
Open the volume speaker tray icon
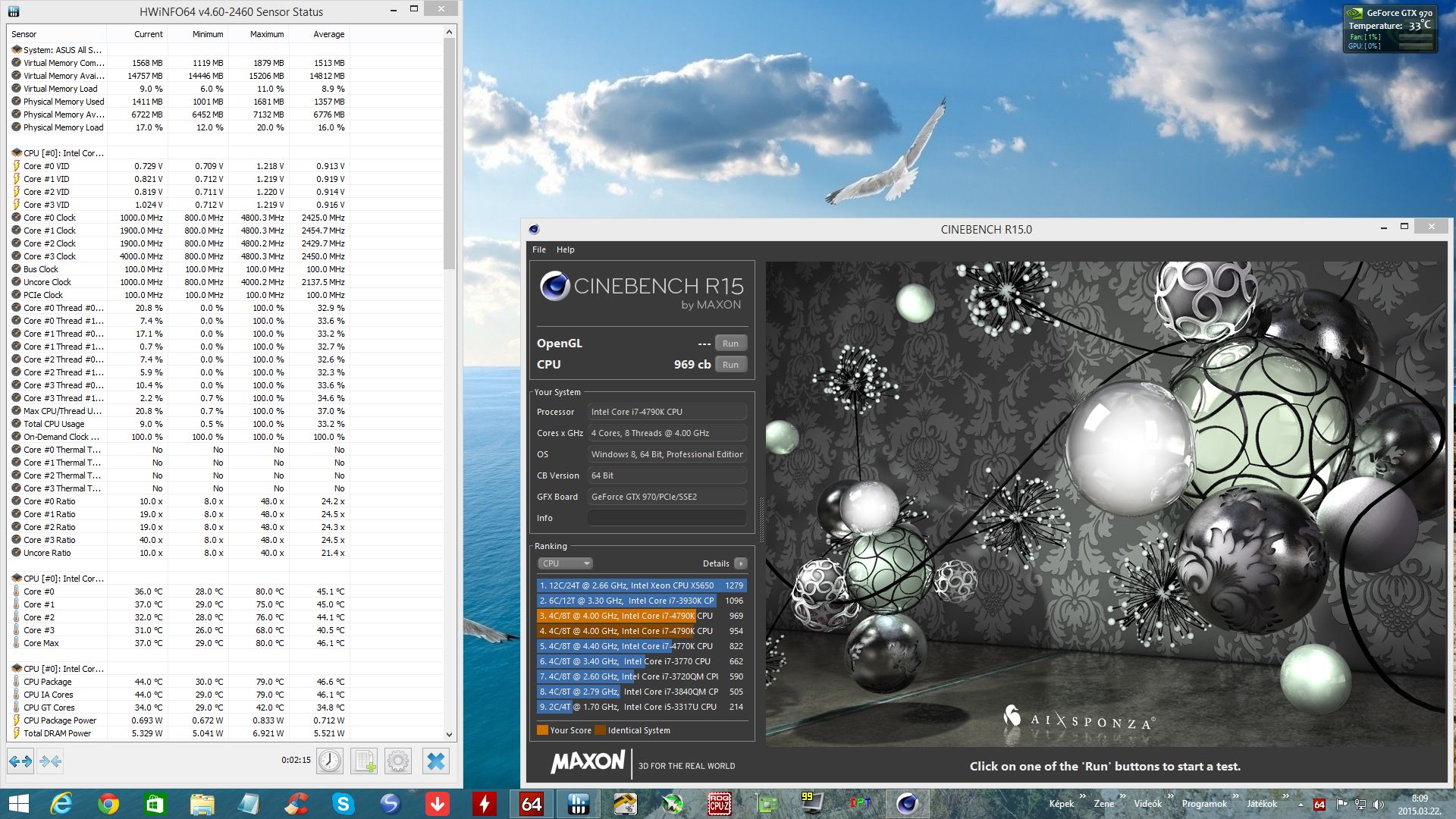pyautogui.click(x=1378, y=805)
